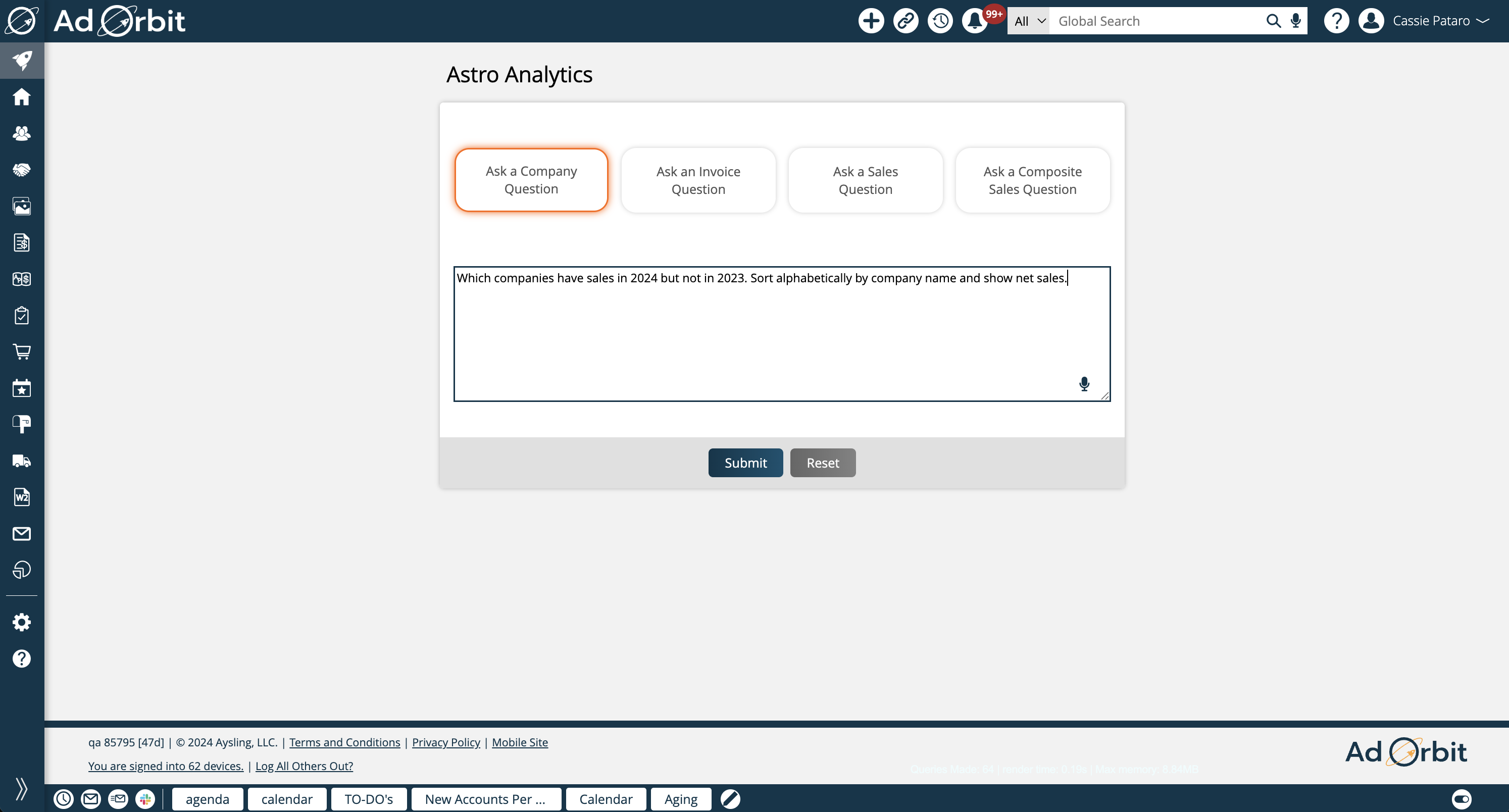This screenshot has height=812, width=1509.
Task: Open the shopping cart icon in sidebar
Action: click(22, 351)
